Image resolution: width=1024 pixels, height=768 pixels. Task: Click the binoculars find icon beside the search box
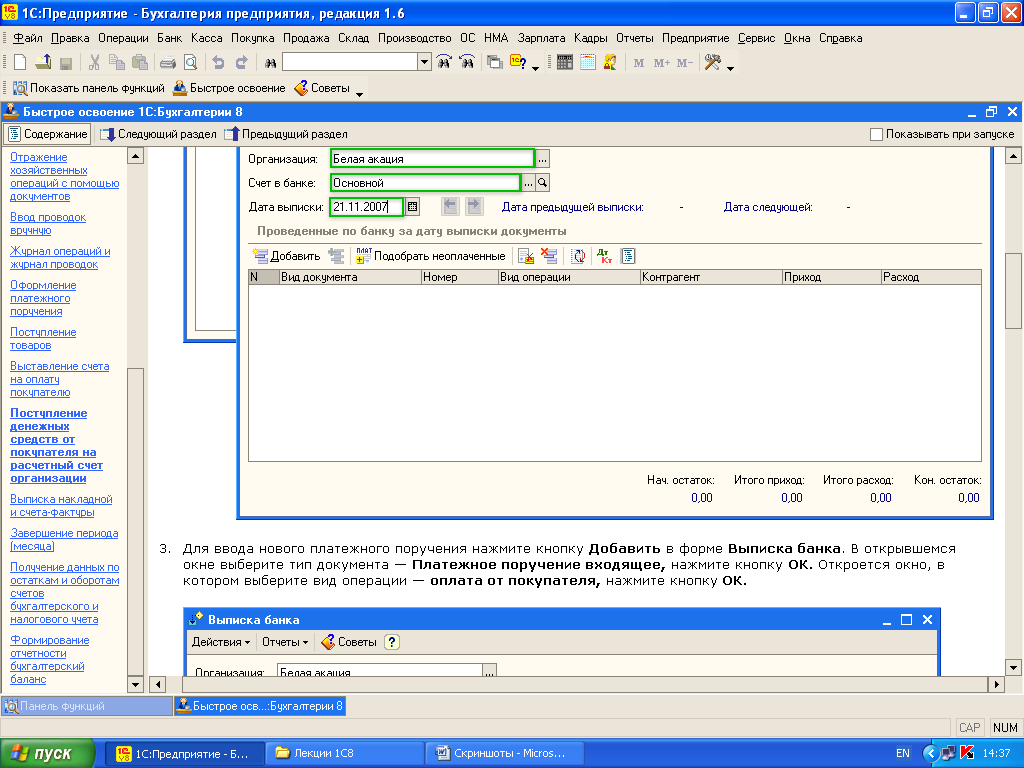click(x=270, y=63)
